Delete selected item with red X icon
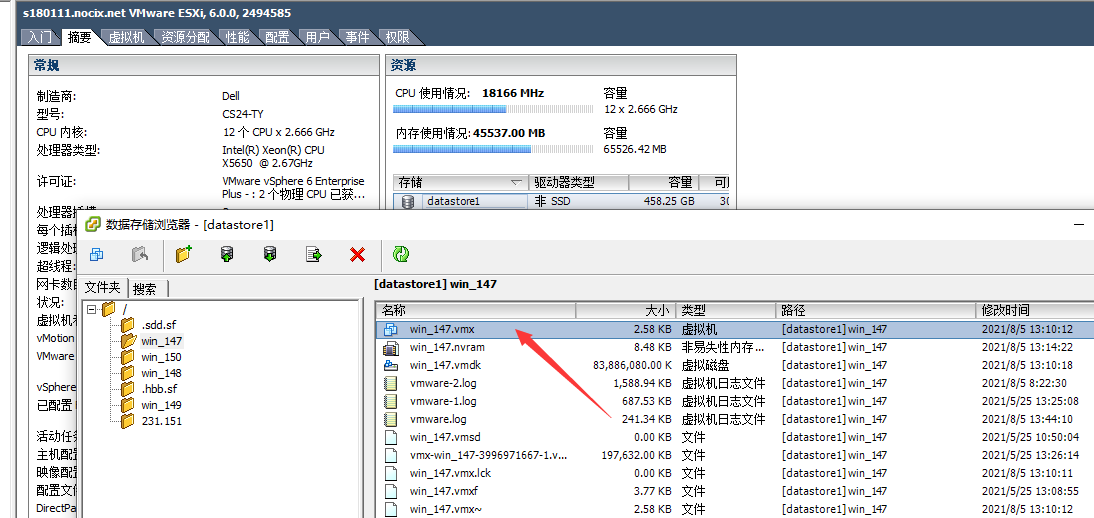This screenshot has width=1094, height=518. tap(357, 255)
